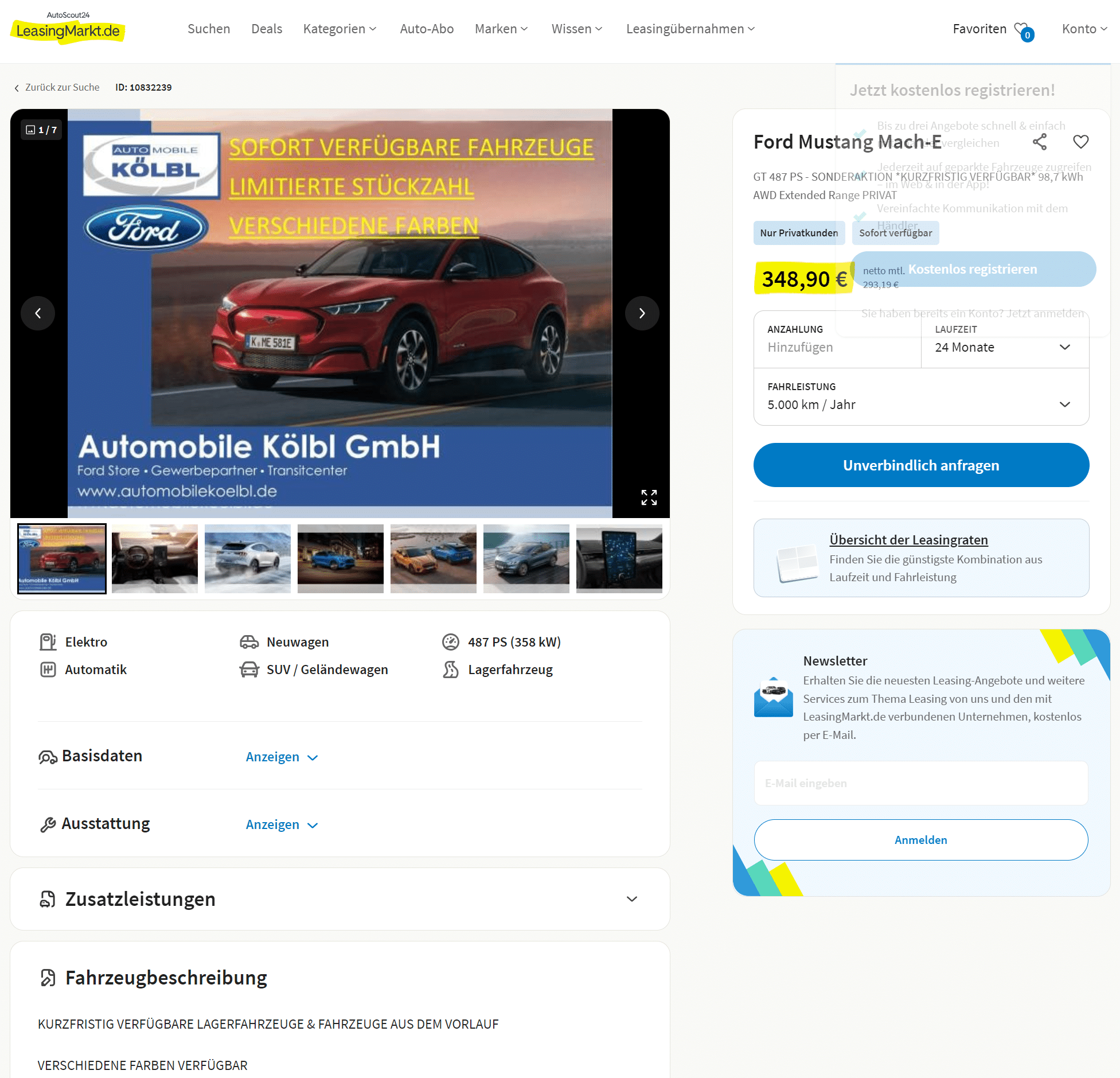Select the touchscreen display thumbnail
Image resolution: width=1120 pixels, height=1078 pixels.
[619, 558]
